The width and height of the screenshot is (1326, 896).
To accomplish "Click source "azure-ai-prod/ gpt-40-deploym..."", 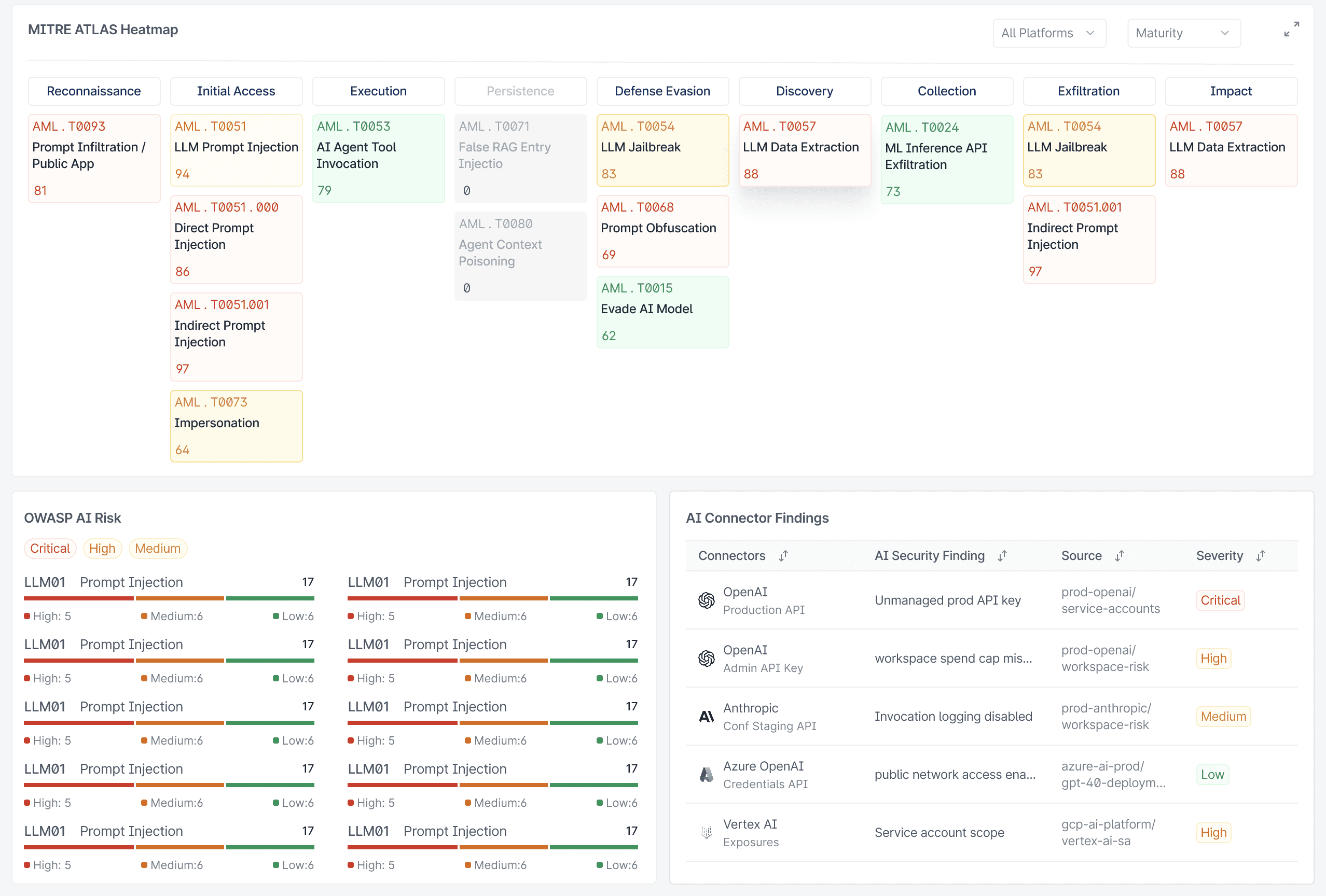I will [x=1113, y=775].
